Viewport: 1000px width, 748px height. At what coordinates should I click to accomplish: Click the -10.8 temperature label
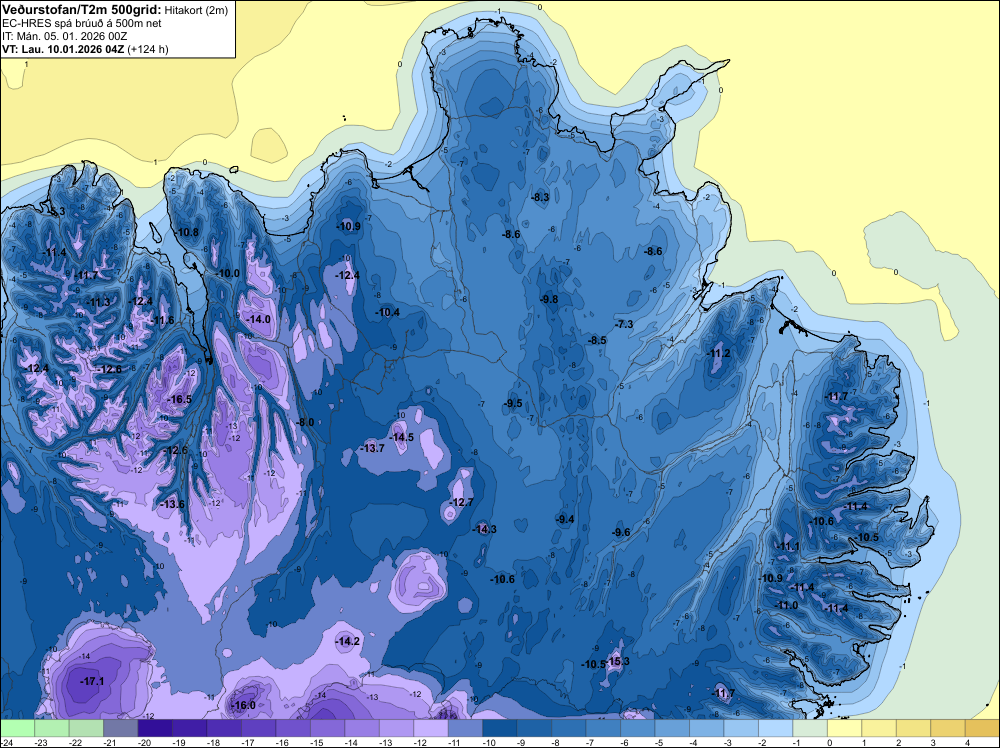[x=186, y=232]
